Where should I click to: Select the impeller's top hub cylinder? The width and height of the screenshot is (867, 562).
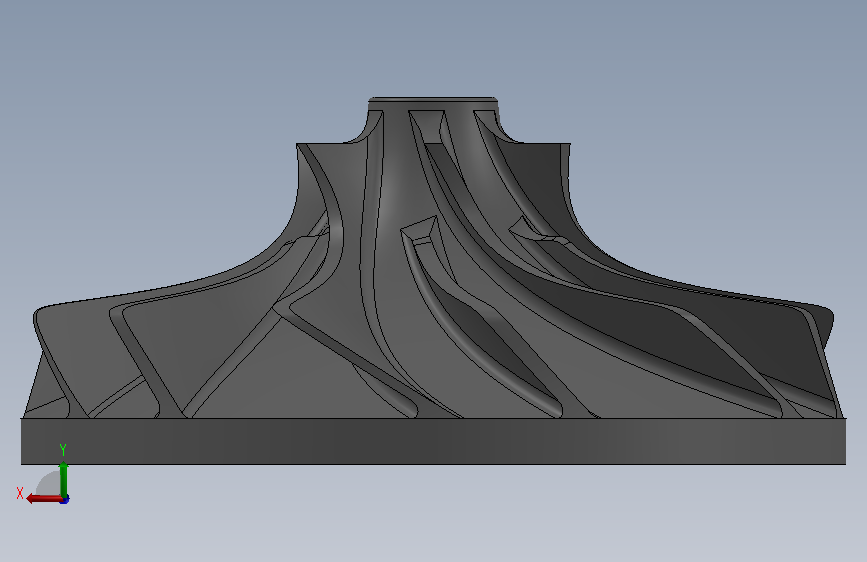[x=434, y=104]
